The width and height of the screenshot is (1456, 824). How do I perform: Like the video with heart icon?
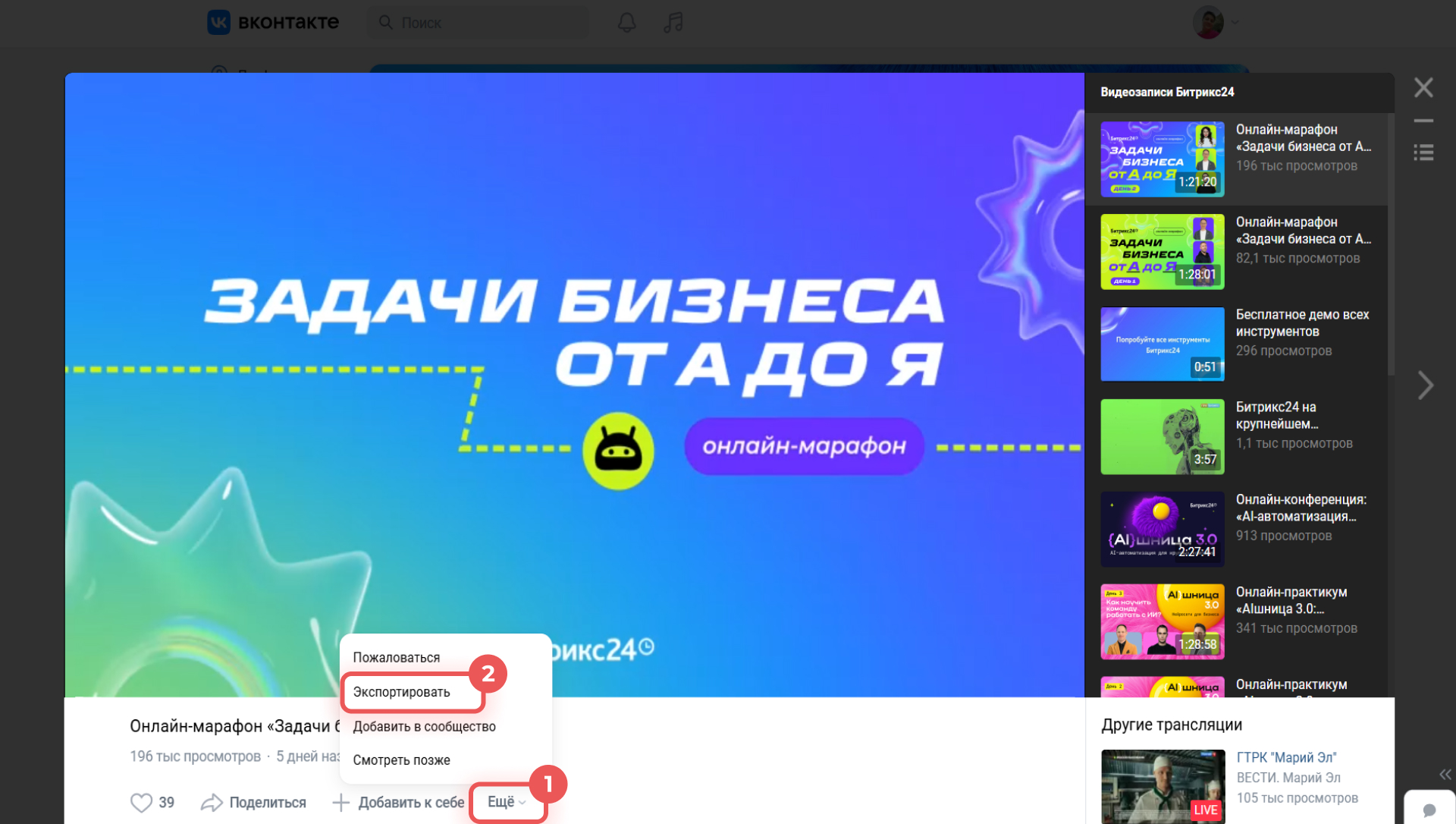tap(141, 802)
